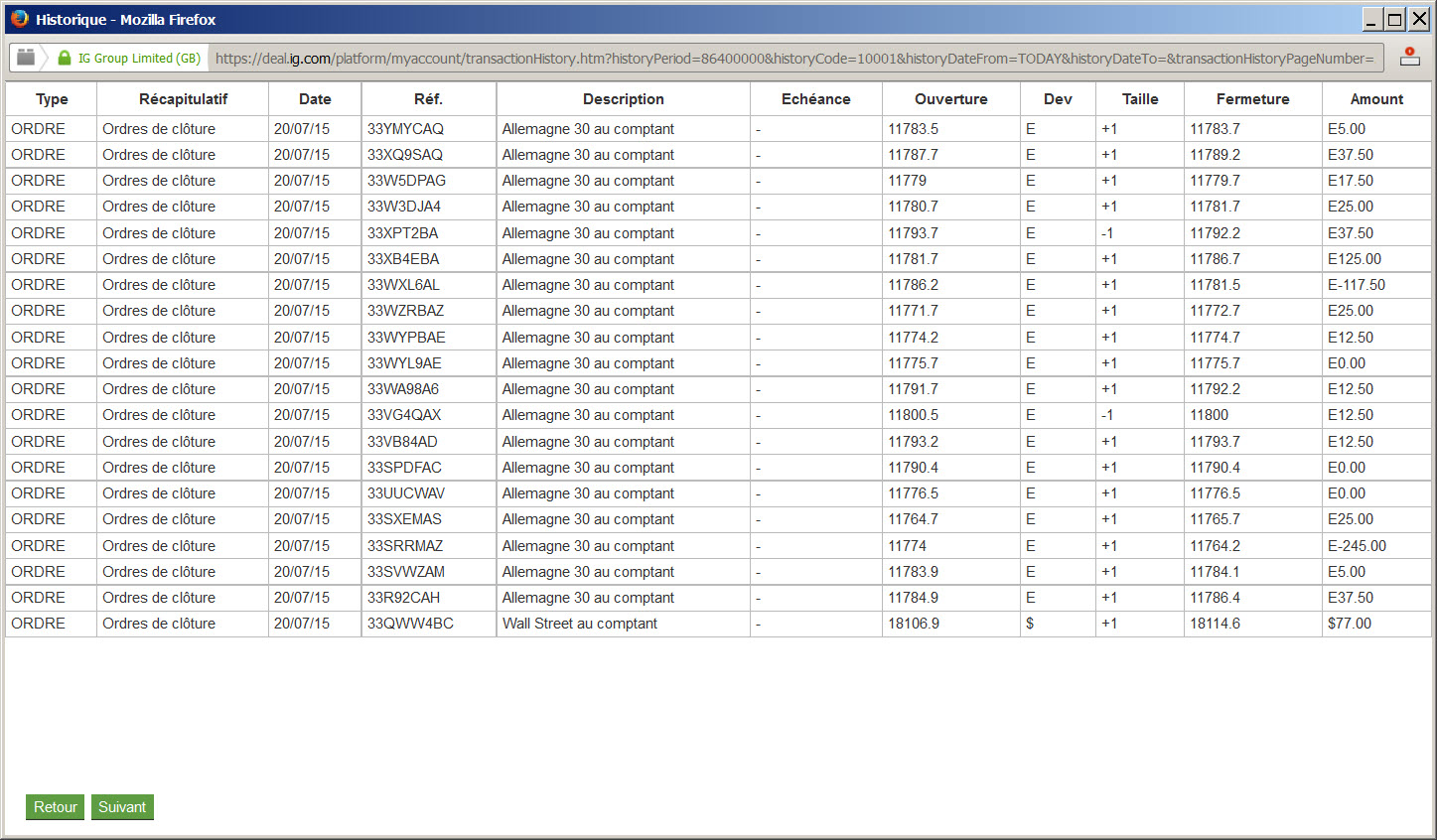The image size is (1437, 840).
Task: Maximize the Historique Firefox window
Action: pyautogui.click(x=1395, y=19)
